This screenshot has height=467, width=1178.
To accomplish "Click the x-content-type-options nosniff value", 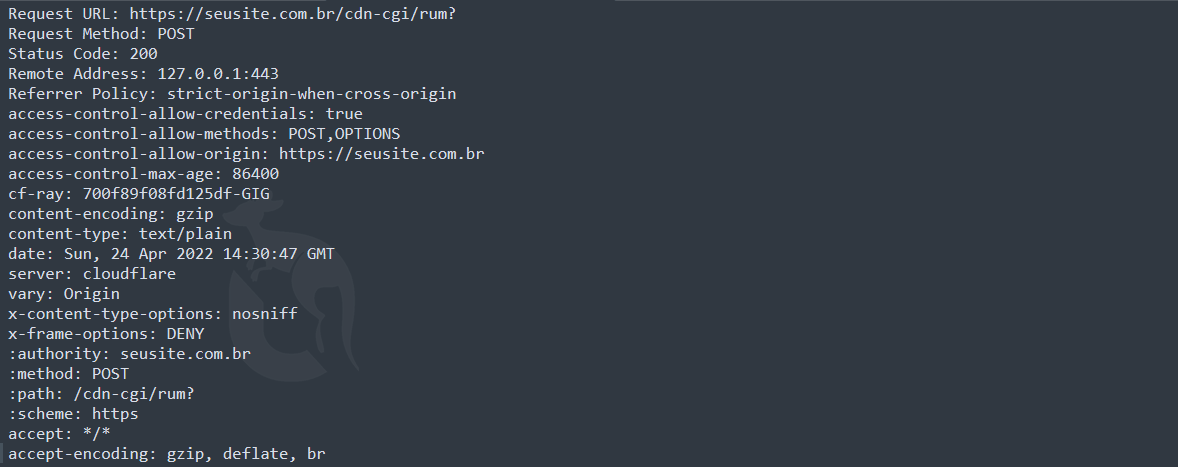I will (x=264, y=313).
